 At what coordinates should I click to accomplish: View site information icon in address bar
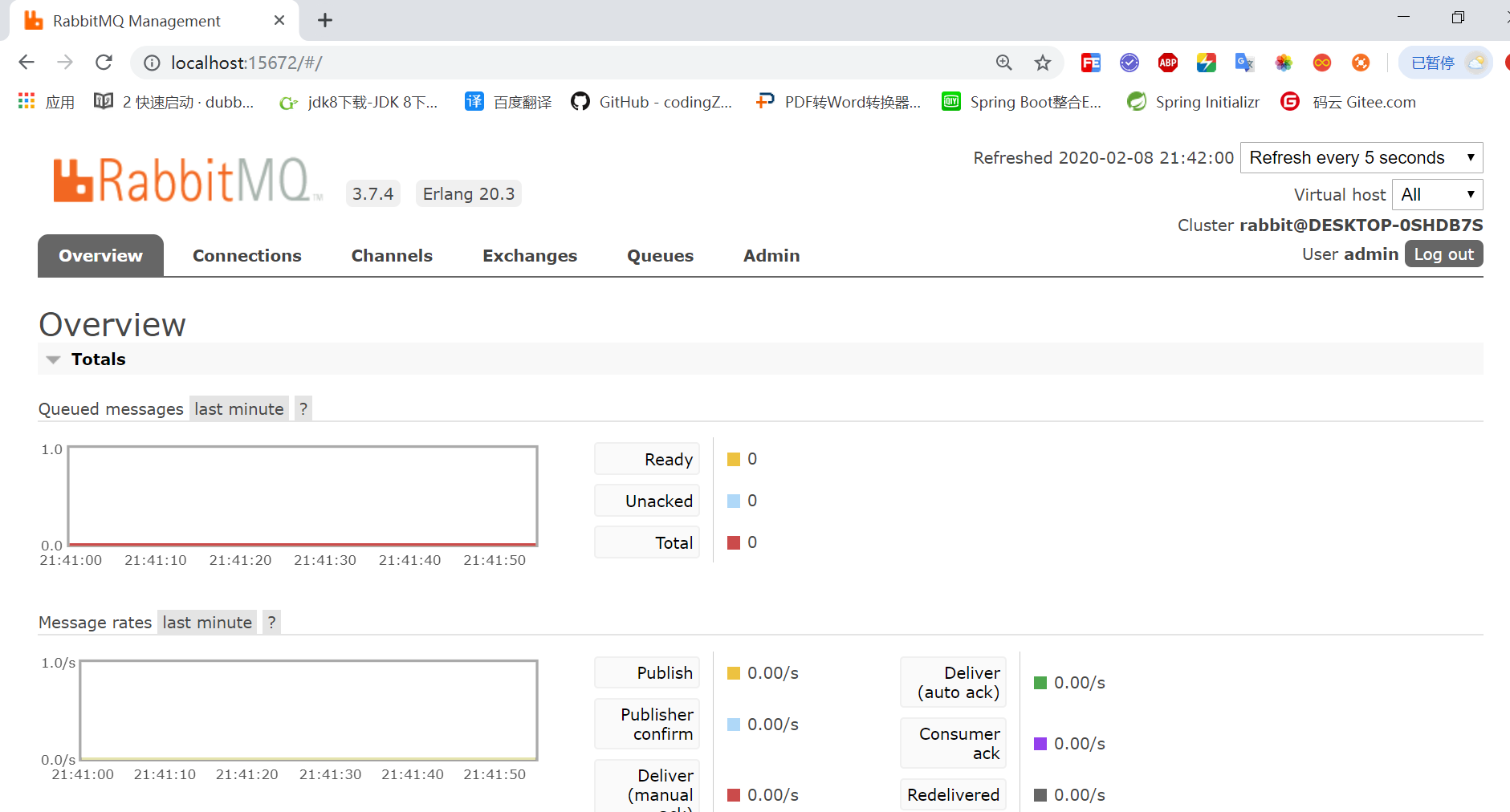pyautogui.click(x=152, y=63)
